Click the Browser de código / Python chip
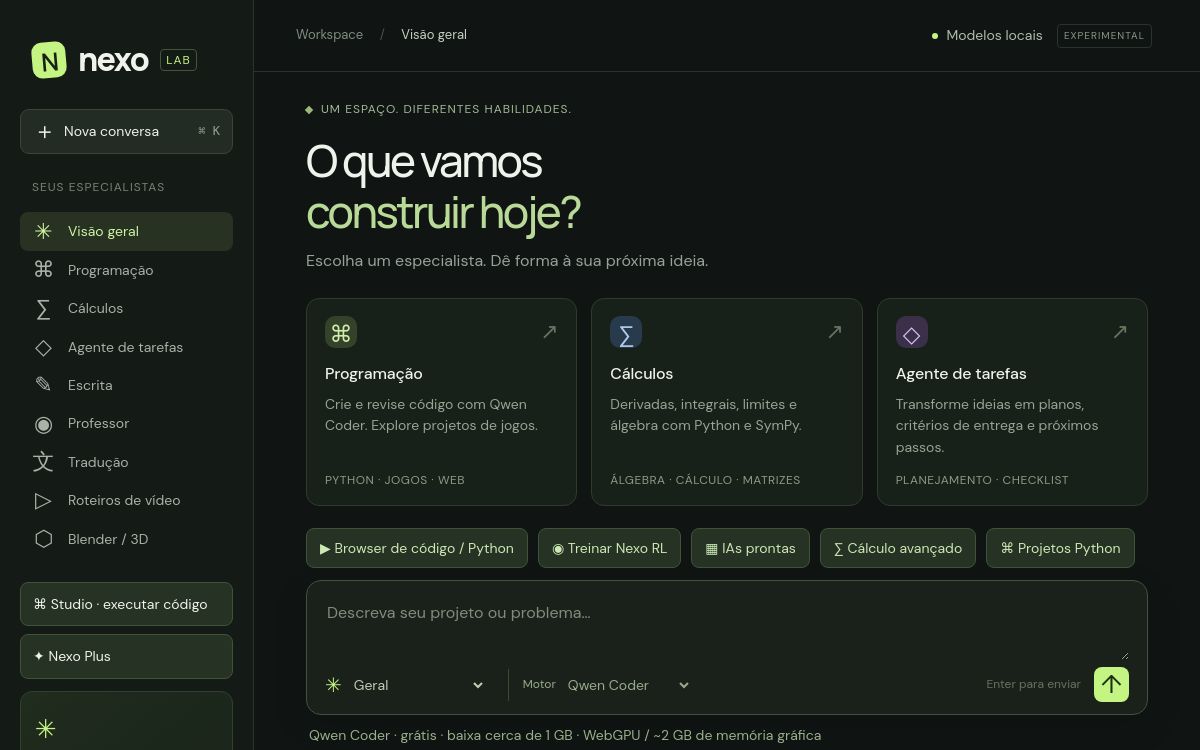Viewport: 1200px width, 750px height. pos(417,548)
